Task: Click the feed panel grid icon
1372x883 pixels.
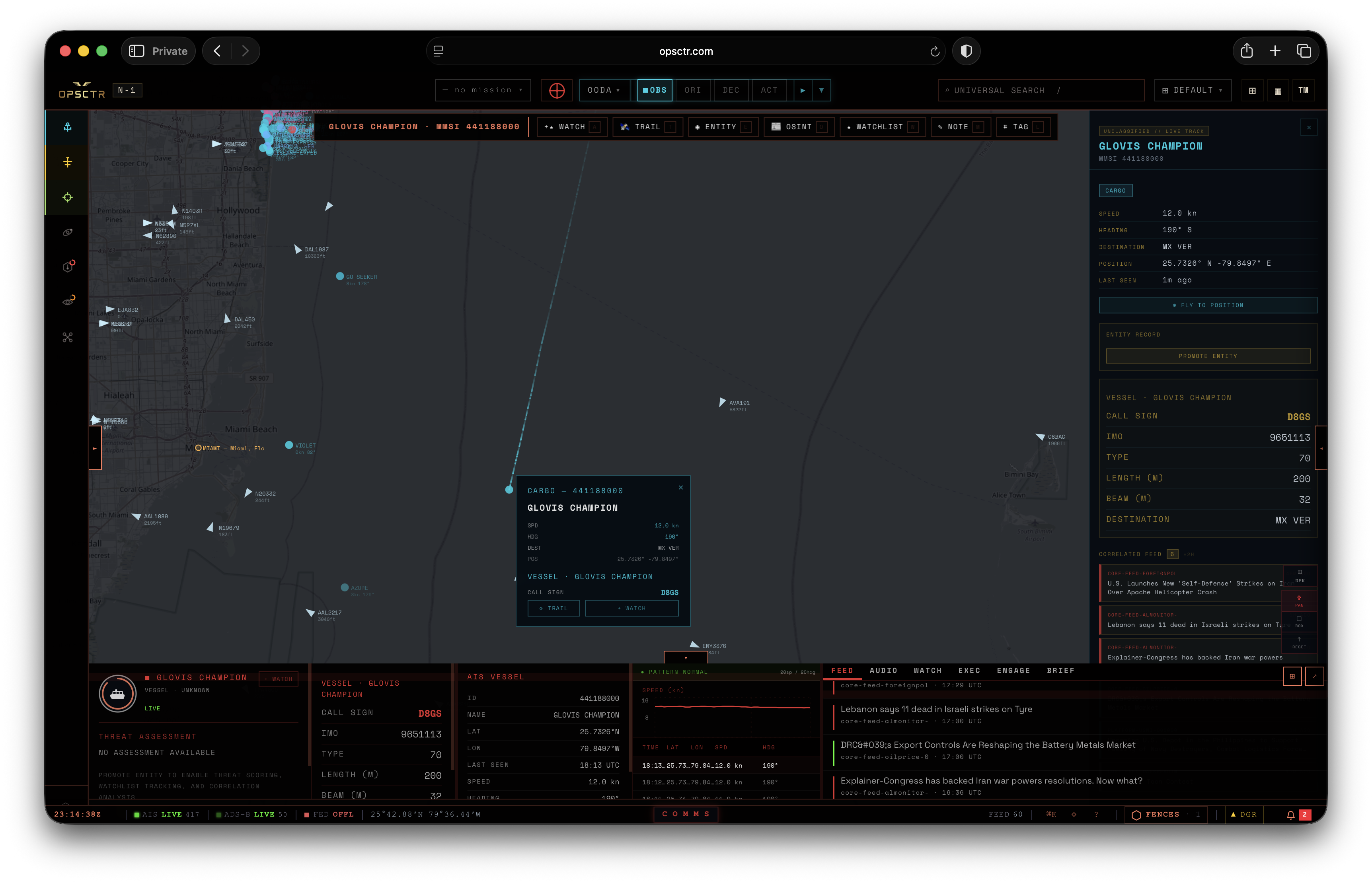Action: [1292, 676]
